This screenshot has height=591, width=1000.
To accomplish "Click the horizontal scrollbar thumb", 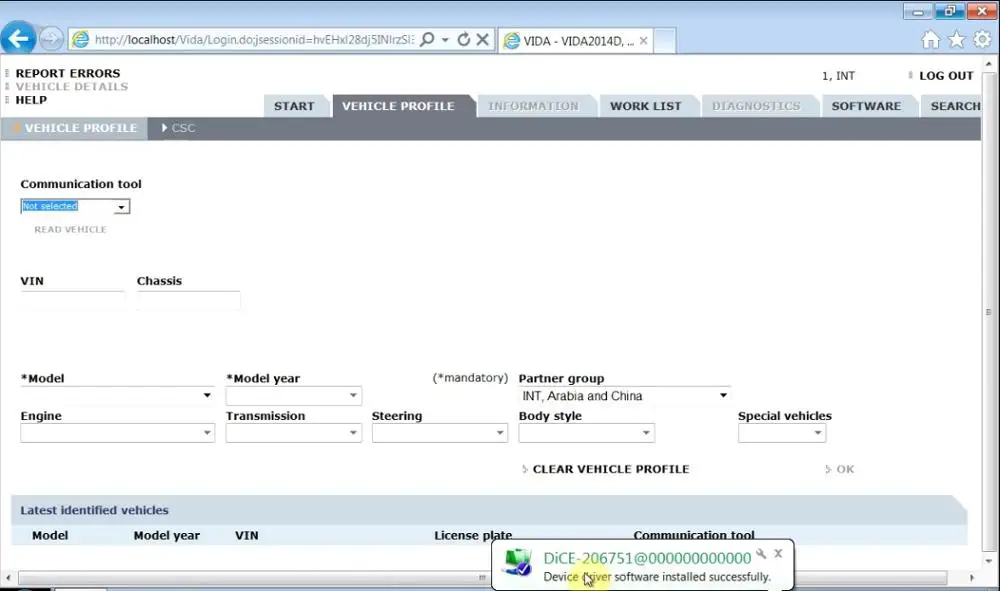I will (483, 578).
